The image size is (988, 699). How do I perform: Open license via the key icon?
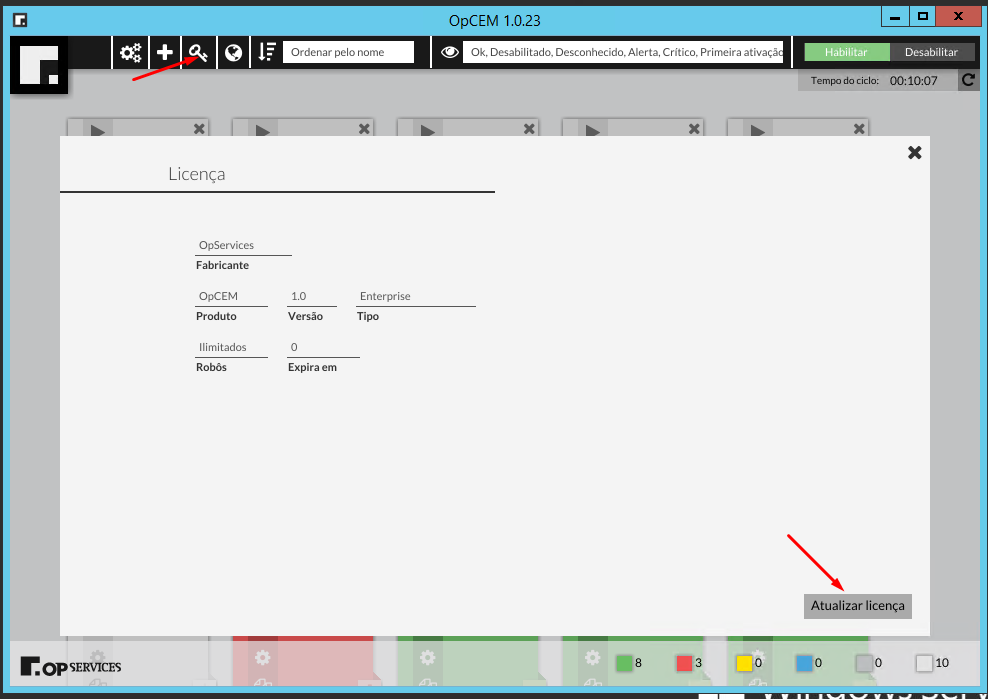(198, 53)
